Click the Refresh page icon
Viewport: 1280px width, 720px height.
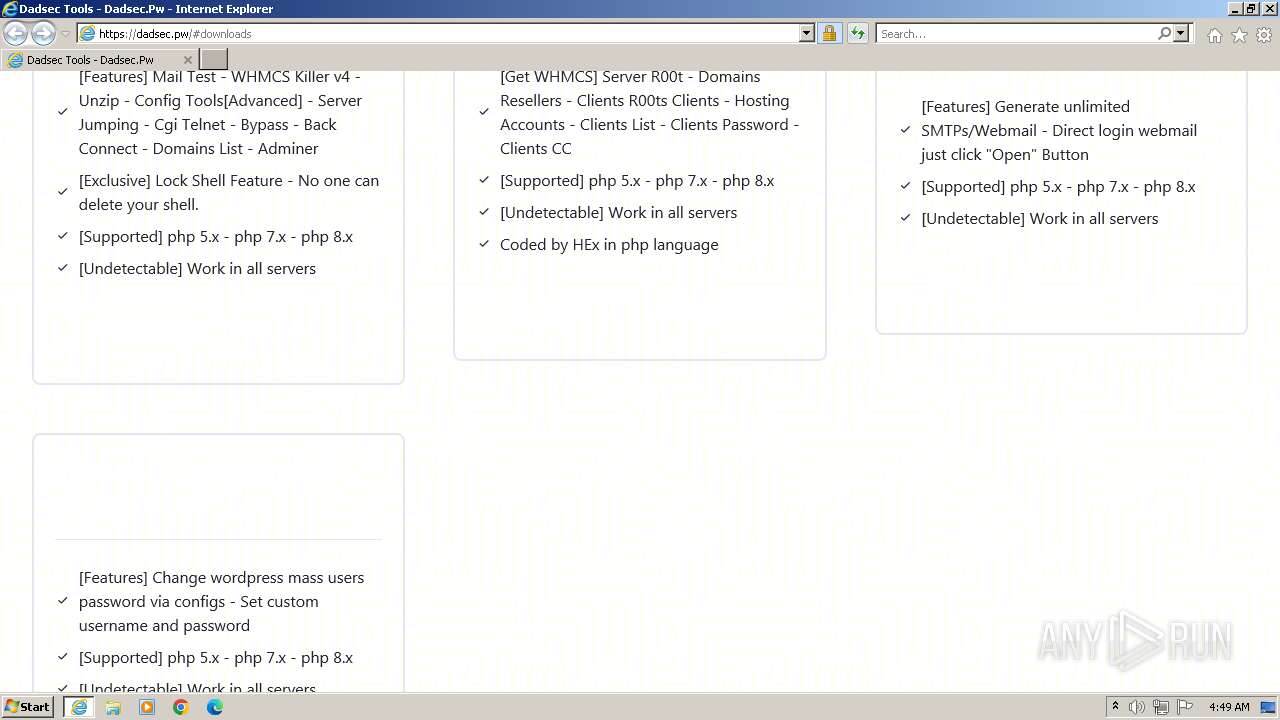pyautogui.click(x=857, y=34)
